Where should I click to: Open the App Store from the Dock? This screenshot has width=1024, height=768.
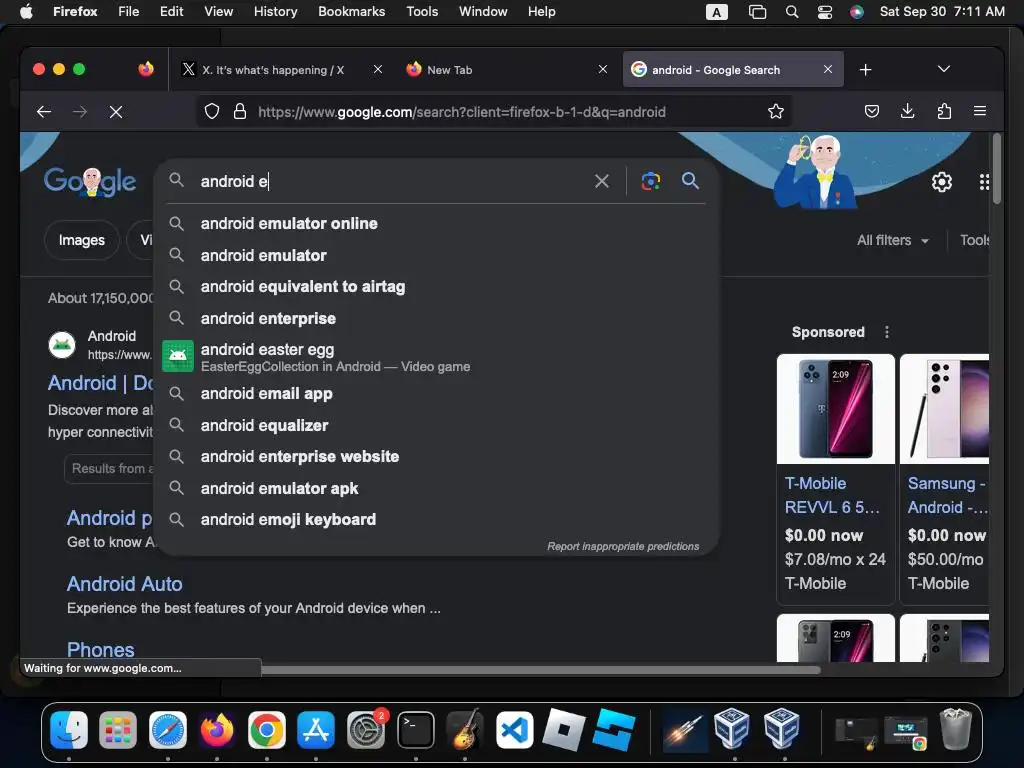point(316,729)
